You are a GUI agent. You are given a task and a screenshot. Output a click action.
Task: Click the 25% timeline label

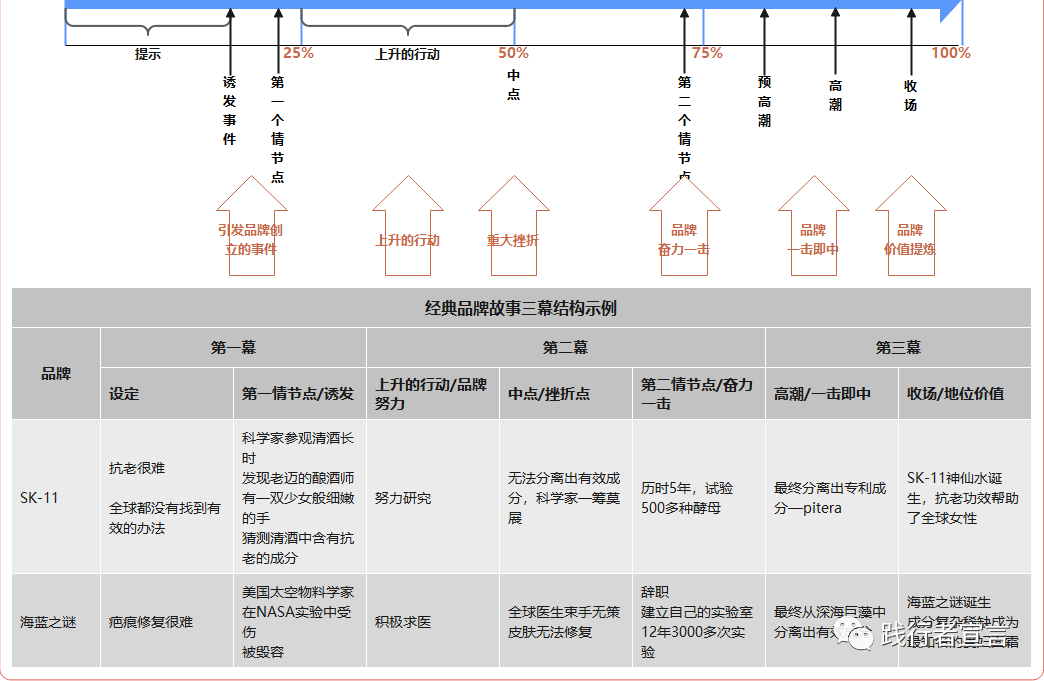[x=298, y=53]
